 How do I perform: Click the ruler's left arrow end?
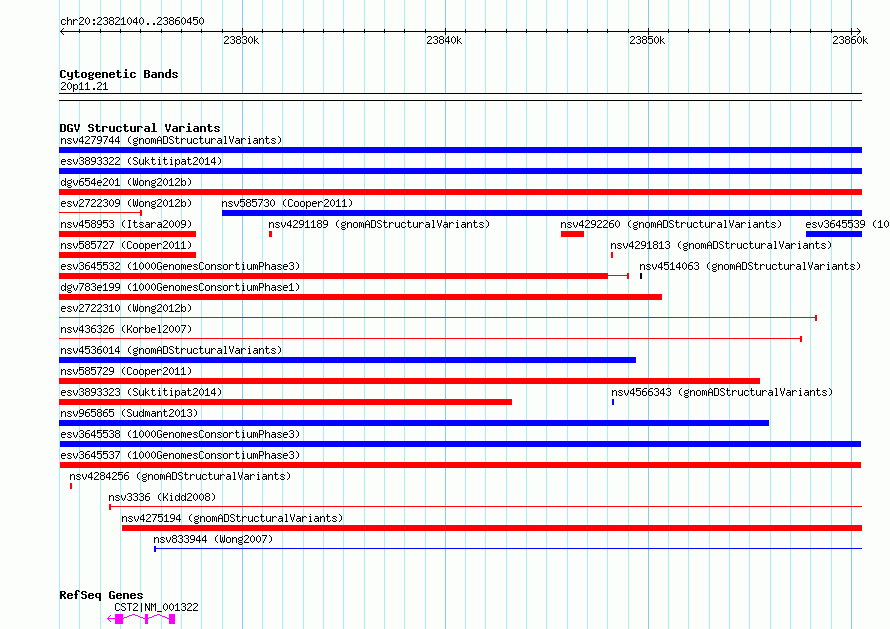coord(62,31)
